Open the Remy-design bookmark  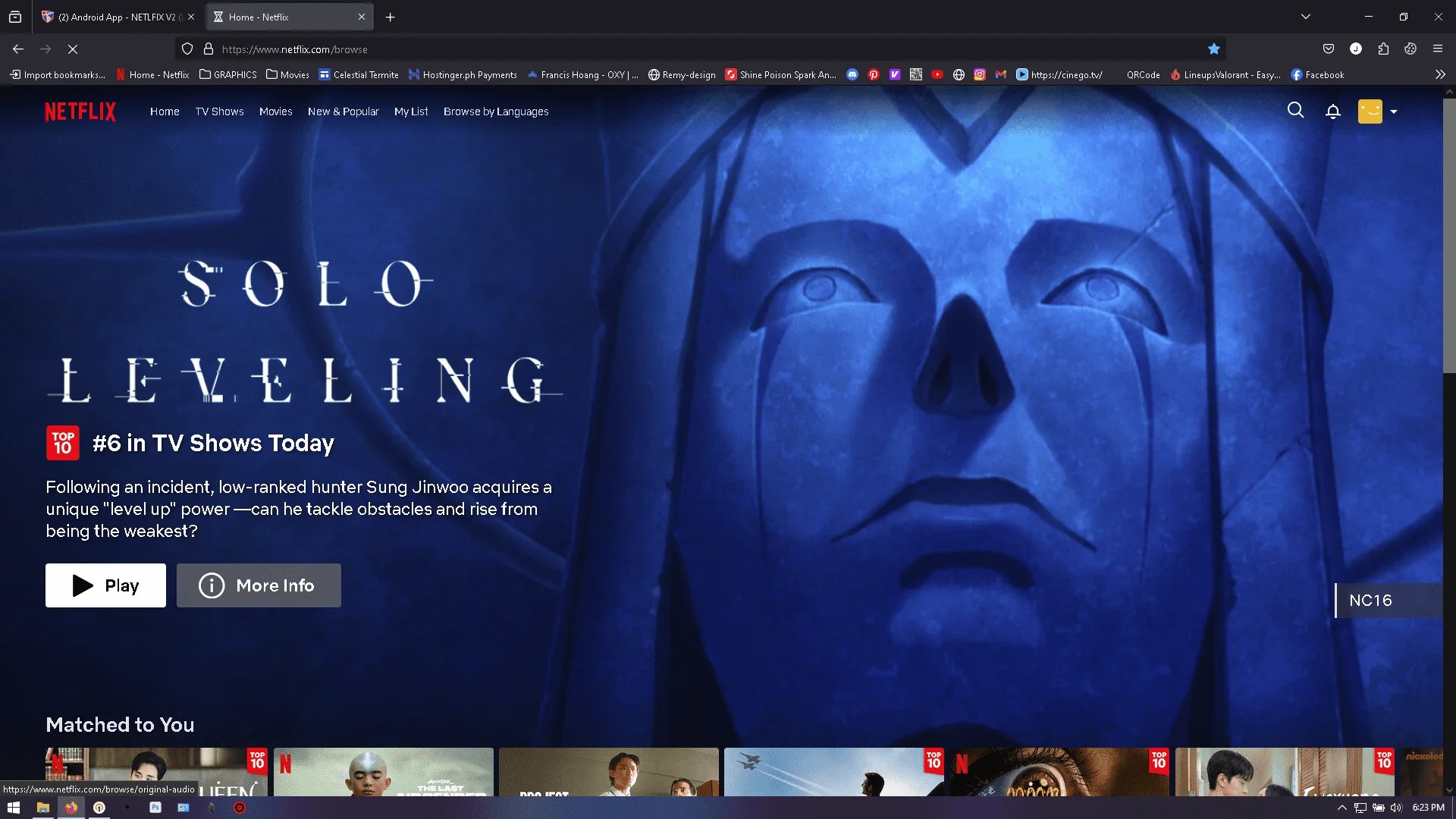click(x=682, y=74)
